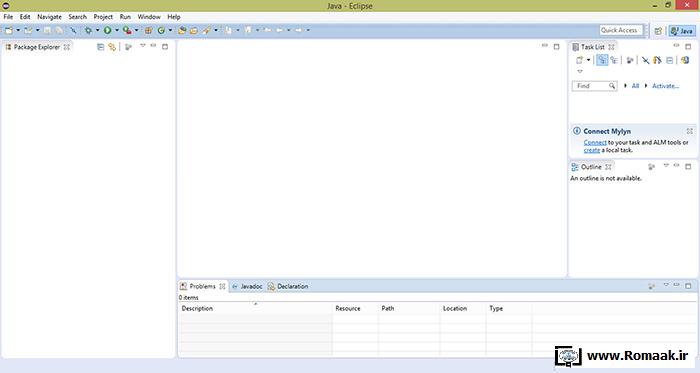Click the Find field in Task List

[x=594, y=86]
